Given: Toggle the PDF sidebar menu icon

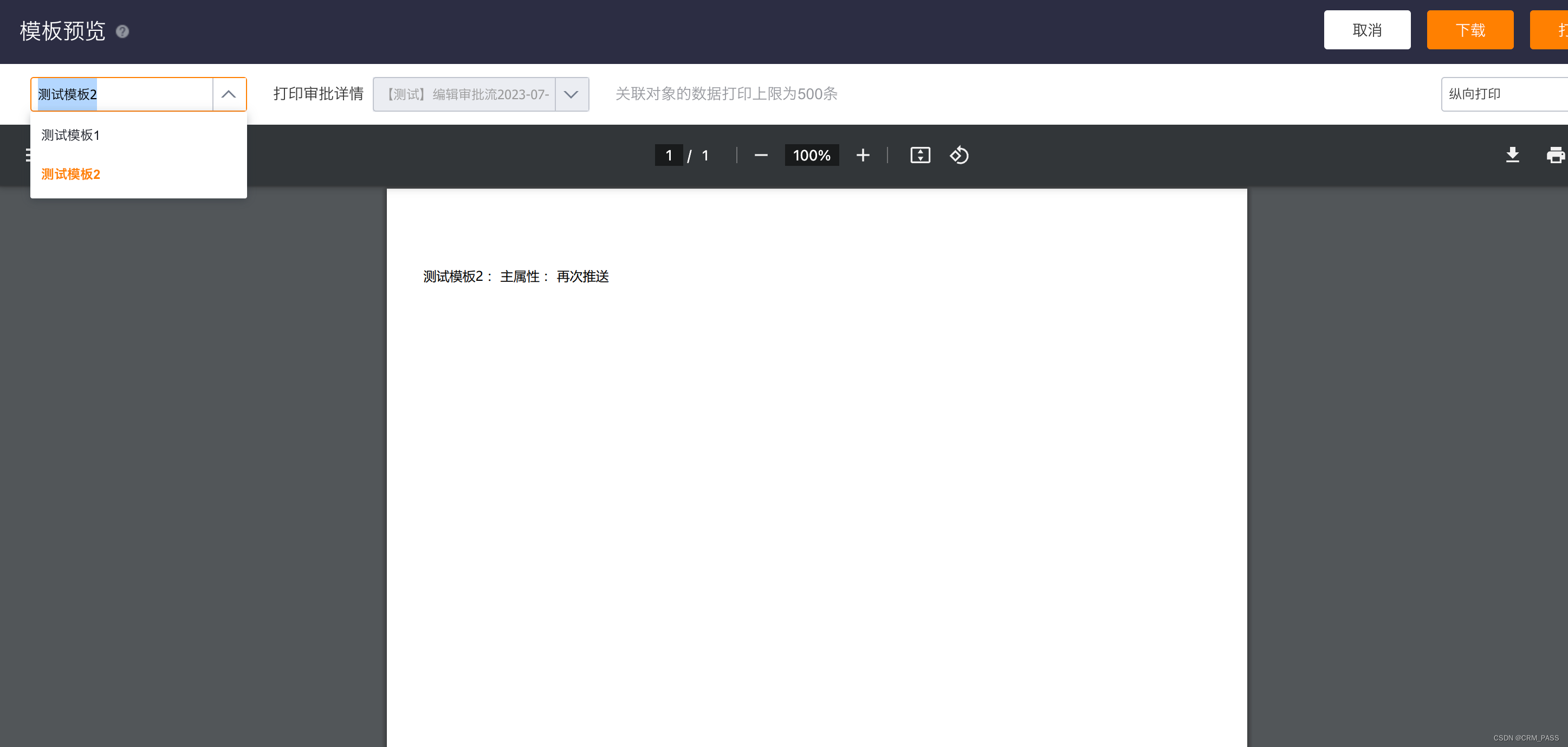Looking at the screenshot, I should click(x=28, y=156).
